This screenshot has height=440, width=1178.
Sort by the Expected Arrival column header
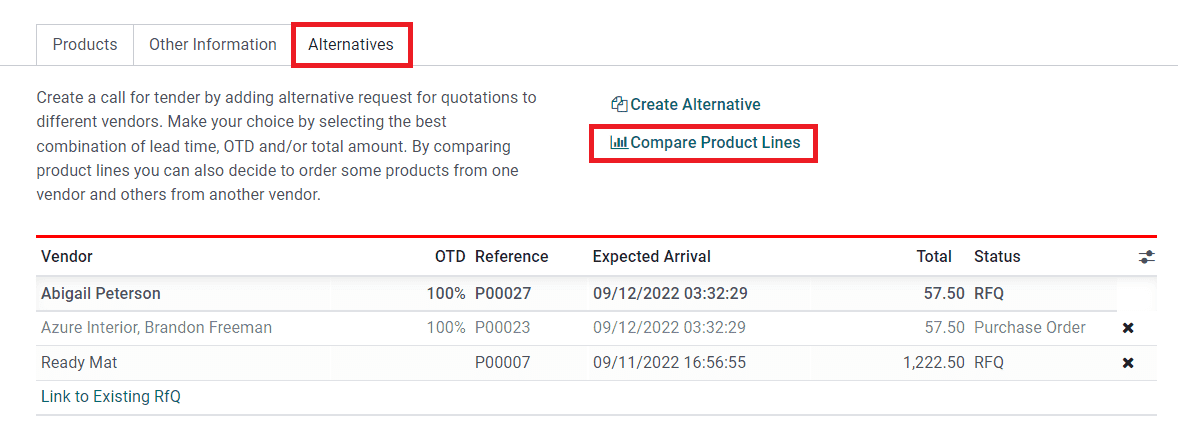(651, 257)
